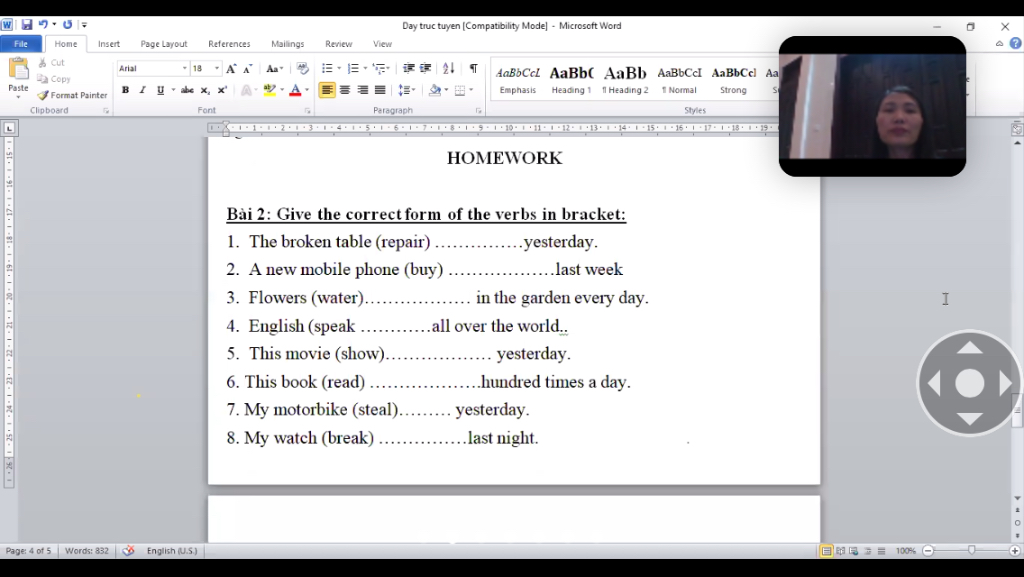Toggle Underline formatting
1024x577 pixels.
click(x=160, y=90)
